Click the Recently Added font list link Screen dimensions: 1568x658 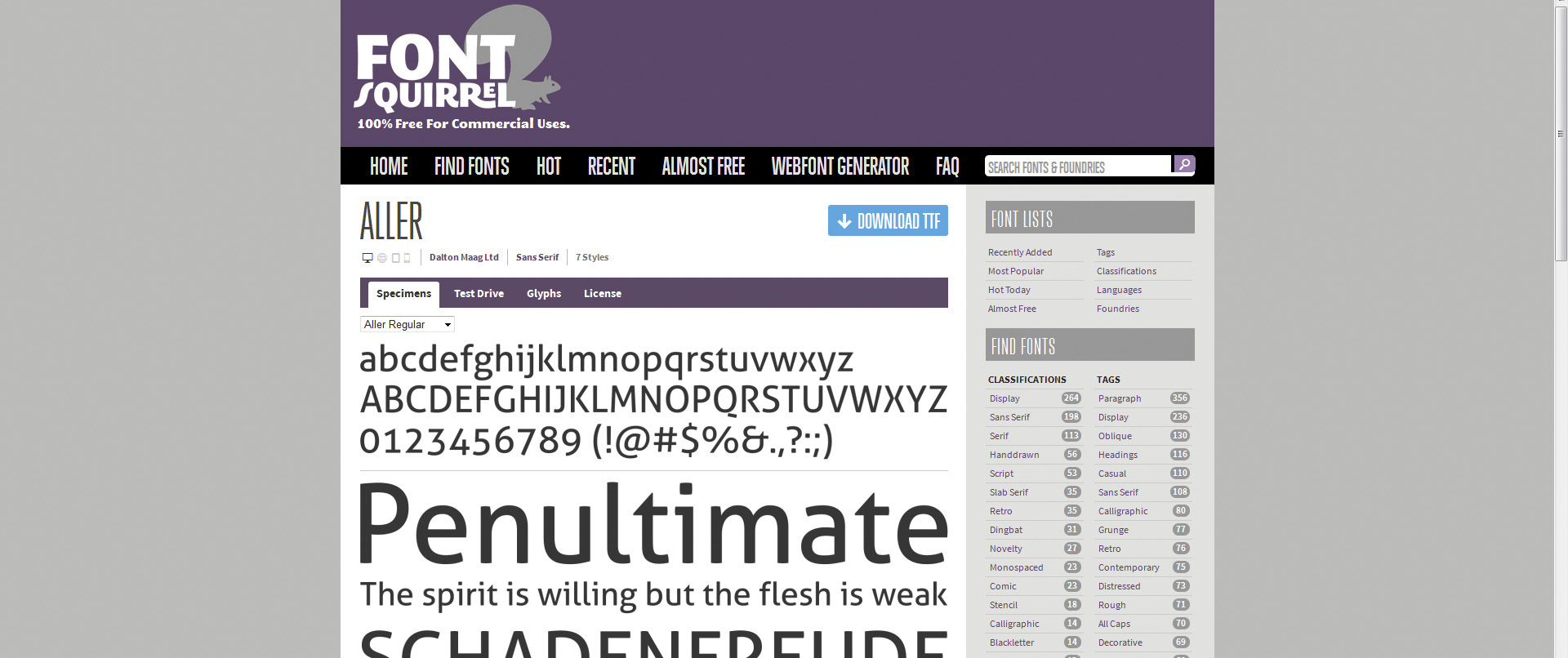(1019, 252)
